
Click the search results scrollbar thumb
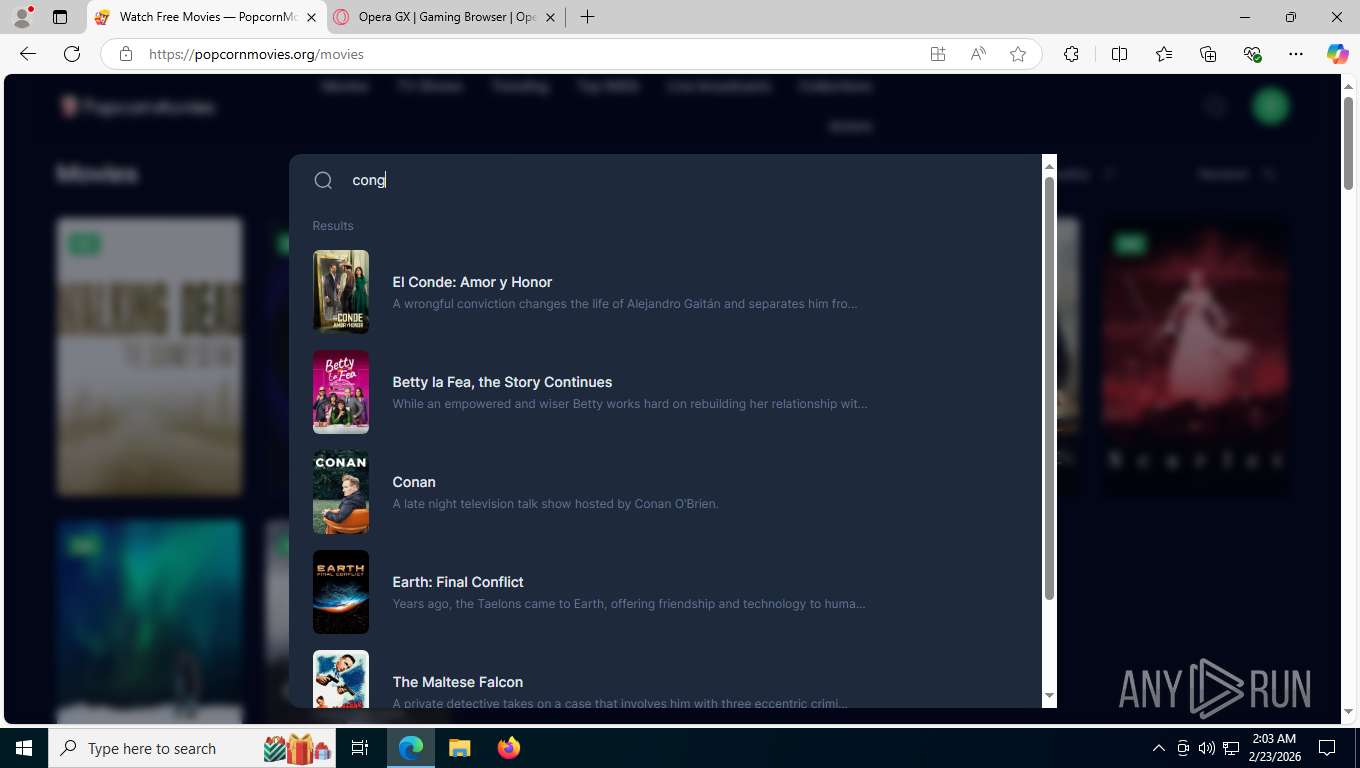1049,389
